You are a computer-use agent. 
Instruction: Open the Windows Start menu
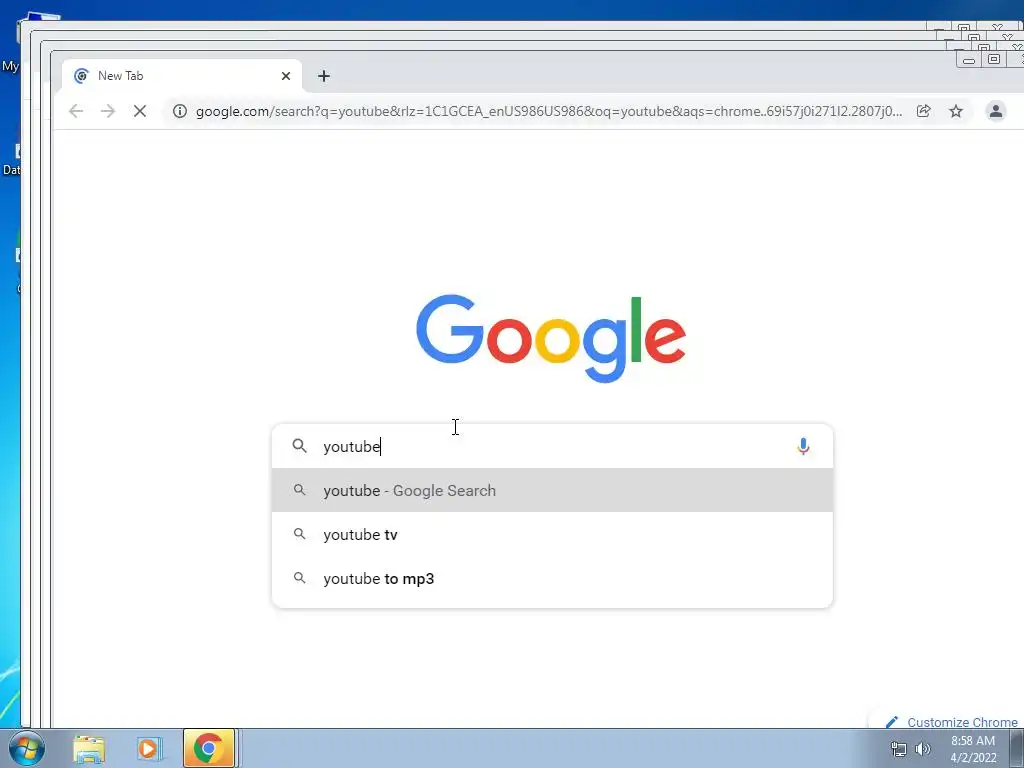tap(26, 748)
